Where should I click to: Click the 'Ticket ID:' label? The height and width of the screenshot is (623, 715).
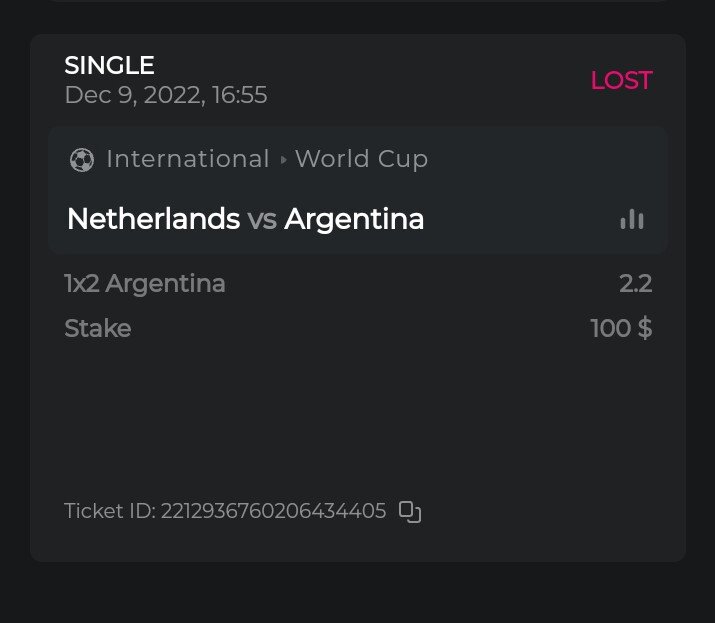point(109,511)
